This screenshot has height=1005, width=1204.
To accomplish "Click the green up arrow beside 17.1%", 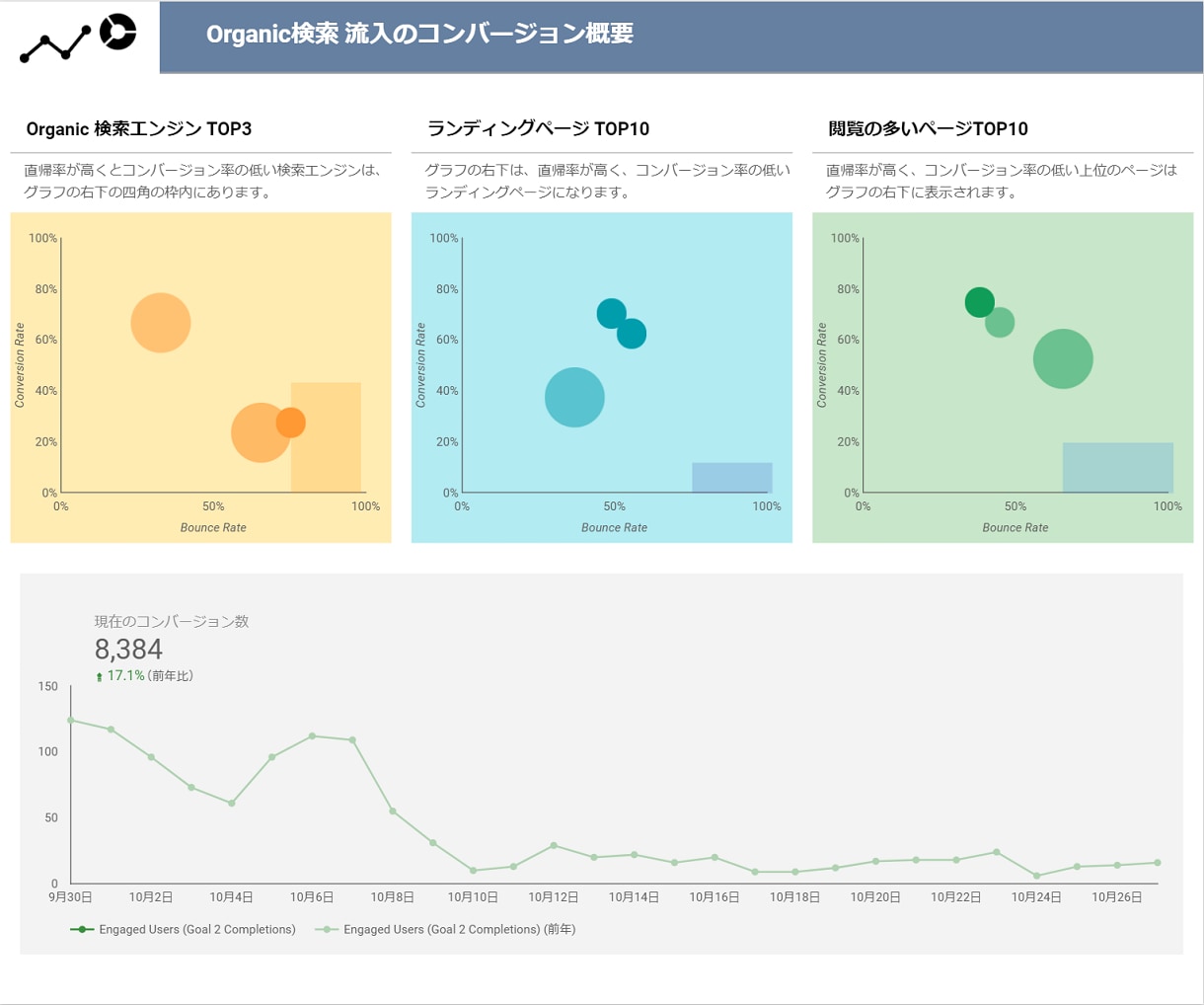I will click(x=99, y=676).
